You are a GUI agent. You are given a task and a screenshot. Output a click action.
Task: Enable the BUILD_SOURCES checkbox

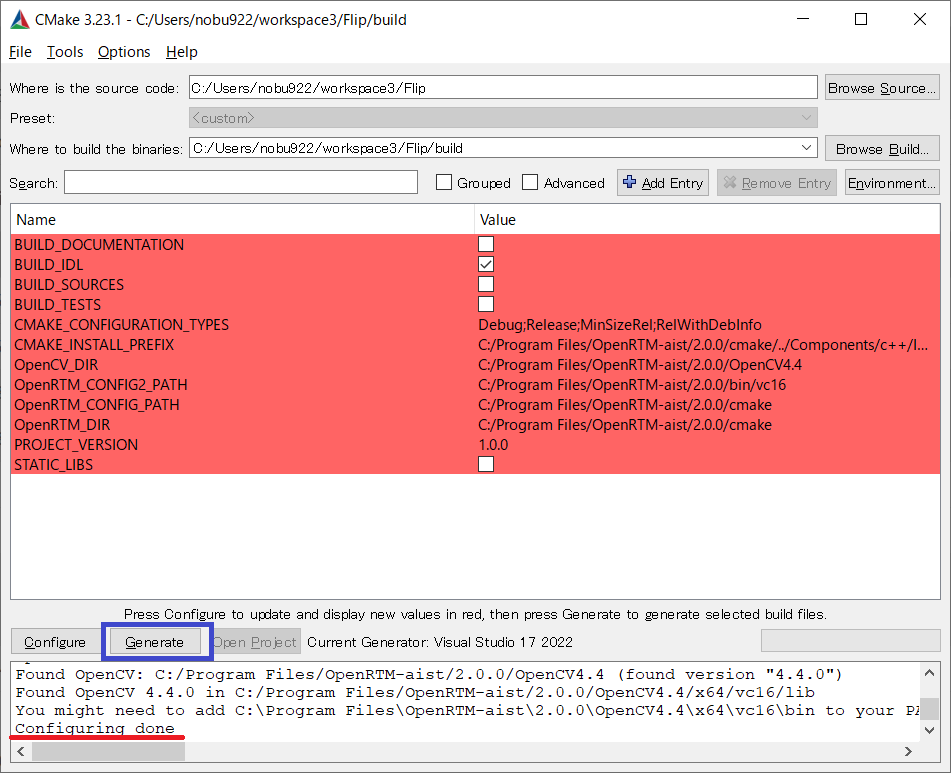(x=486, y=284)
